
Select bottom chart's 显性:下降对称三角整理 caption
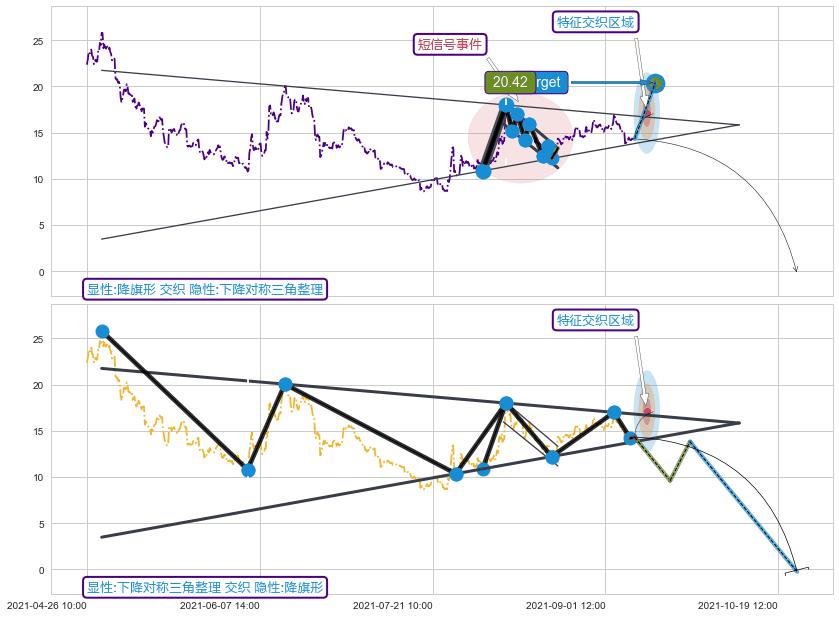205,587
